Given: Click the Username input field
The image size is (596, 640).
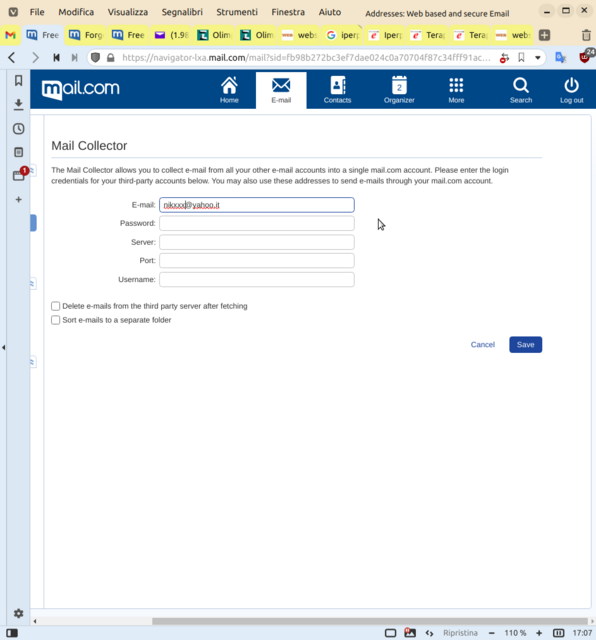Looking at the screenshot, I should [257, 280].
